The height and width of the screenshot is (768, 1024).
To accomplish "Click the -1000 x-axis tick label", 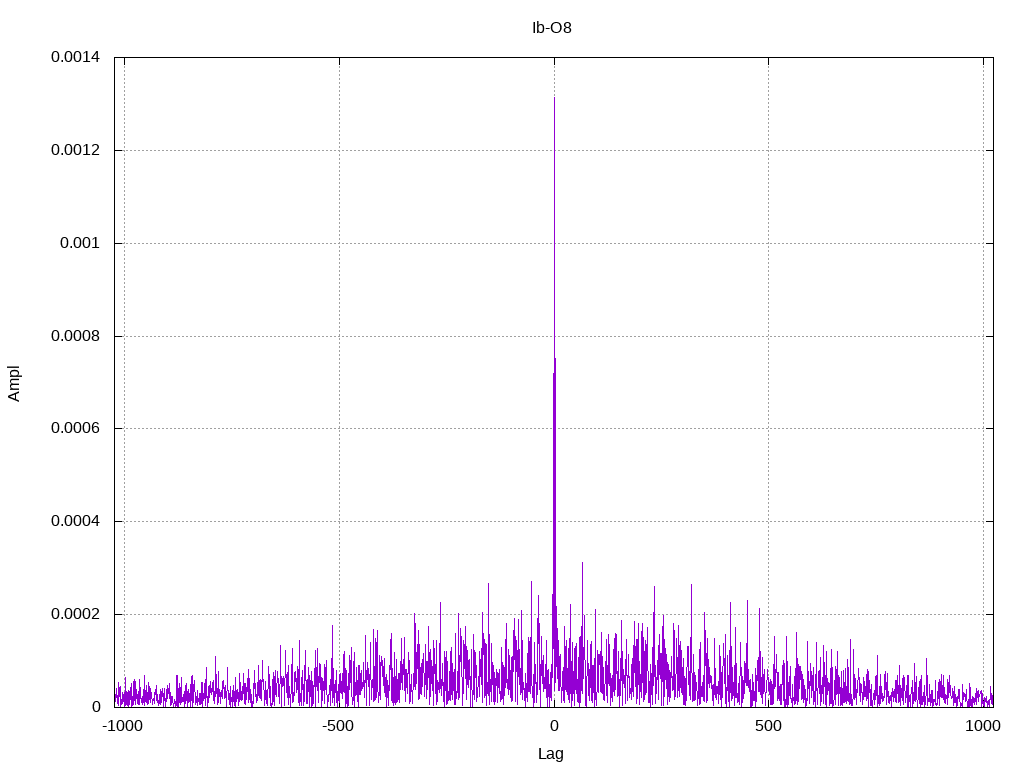I will [x=122, y=726].
